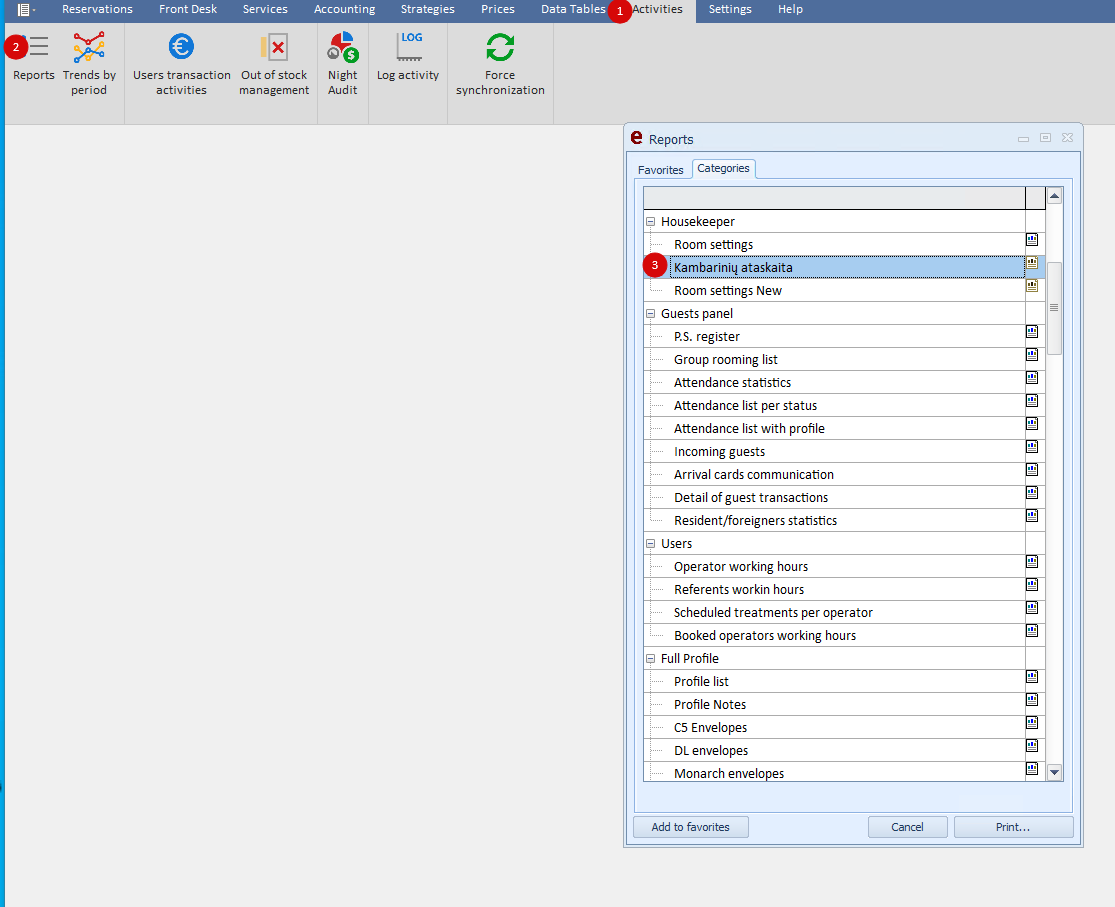Viewport: 1115px width, 907px height.
Task: Click the Force synchronization arrows icon
Action: 500,48
